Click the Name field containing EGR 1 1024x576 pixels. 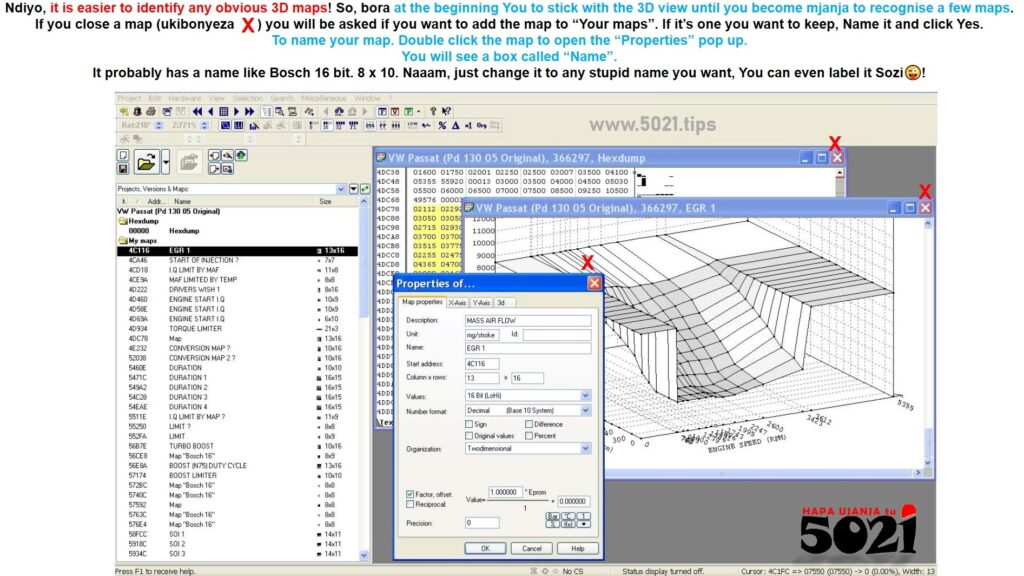click(x=528, y=348)
